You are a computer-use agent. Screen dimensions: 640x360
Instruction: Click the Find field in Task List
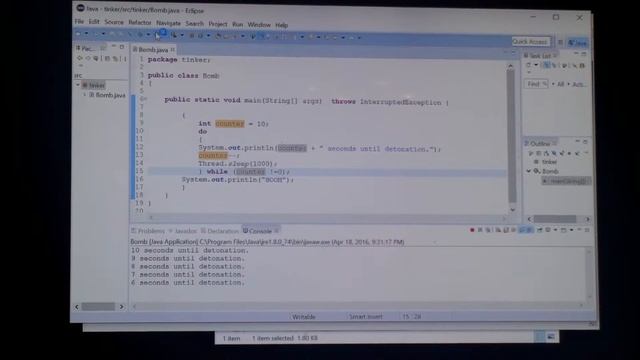point(536,84)
